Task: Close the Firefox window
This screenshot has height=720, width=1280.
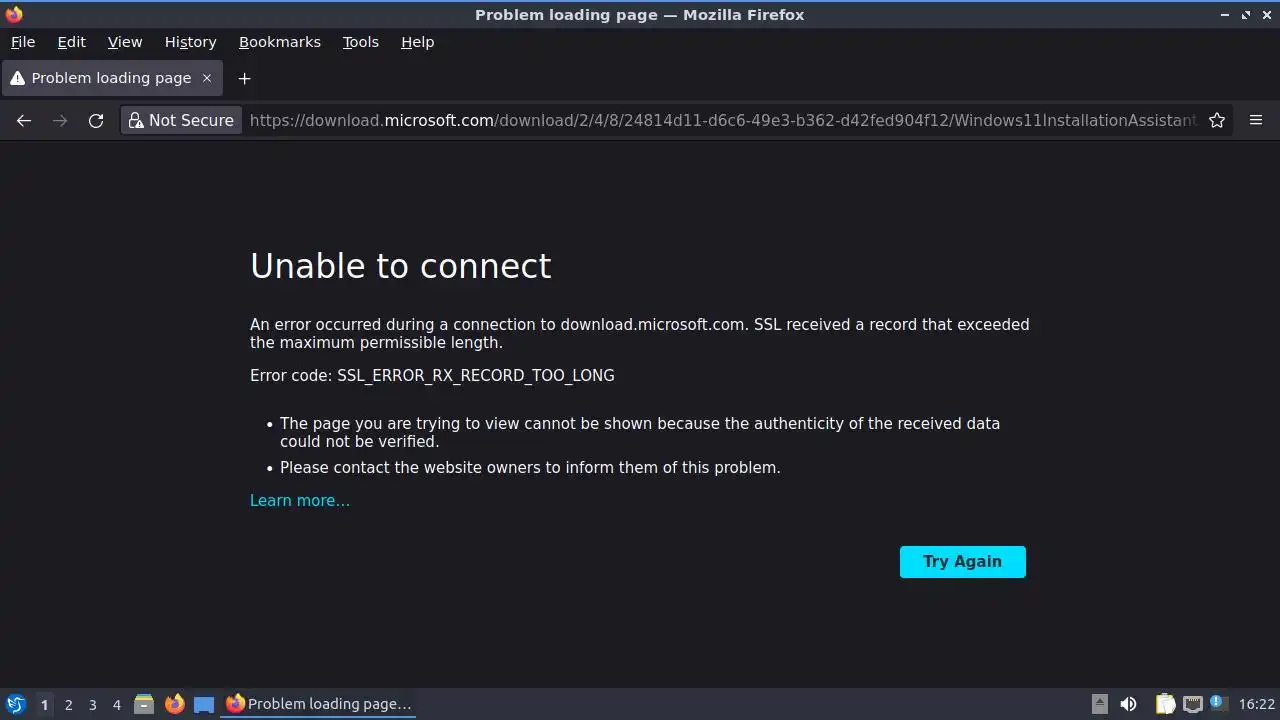Action: (x=1267, y=15)
